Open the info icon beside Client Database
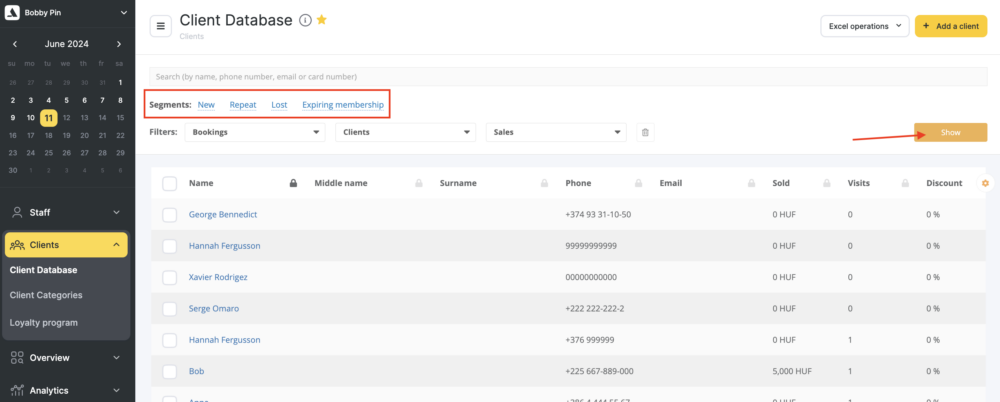 click(x=305, y=20)
